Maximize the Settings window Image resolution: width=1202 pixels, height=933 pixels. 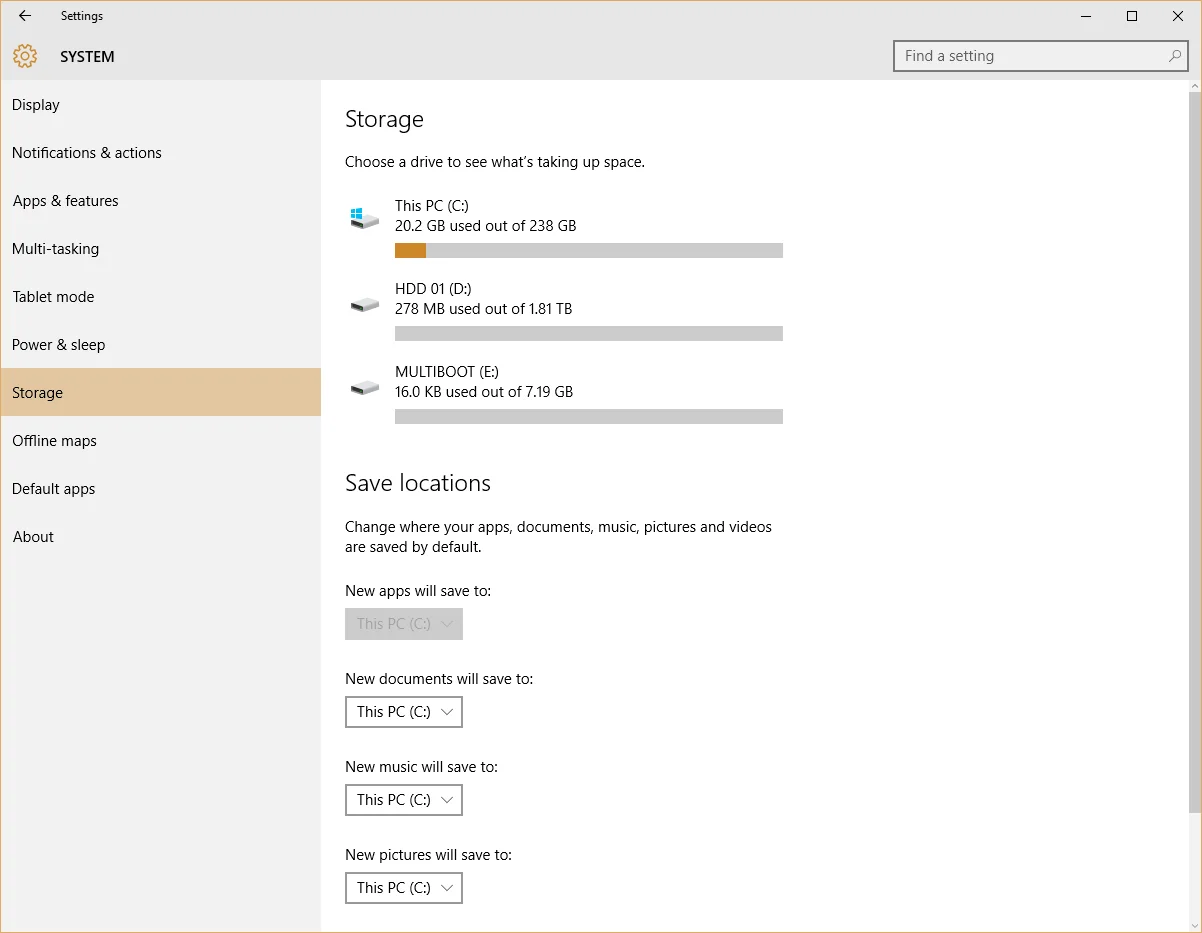pos(1132,16)
